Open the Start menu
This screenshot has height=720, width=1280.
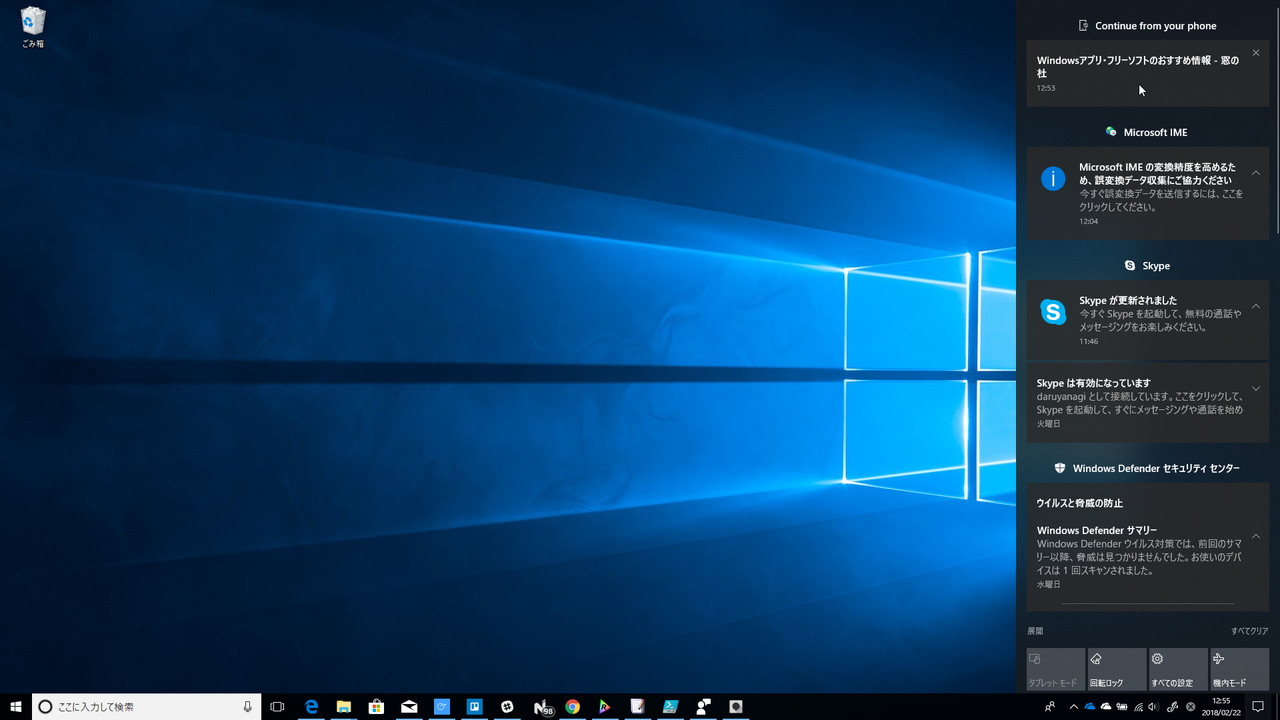tap(15, 707)
